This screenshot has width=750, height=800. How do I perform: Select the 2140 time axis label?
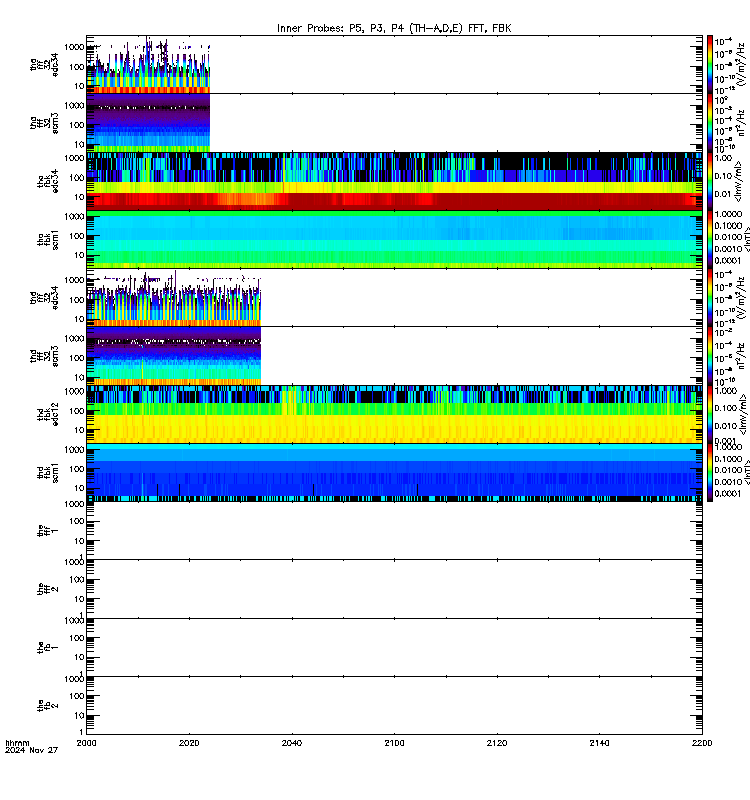point(599,743)
